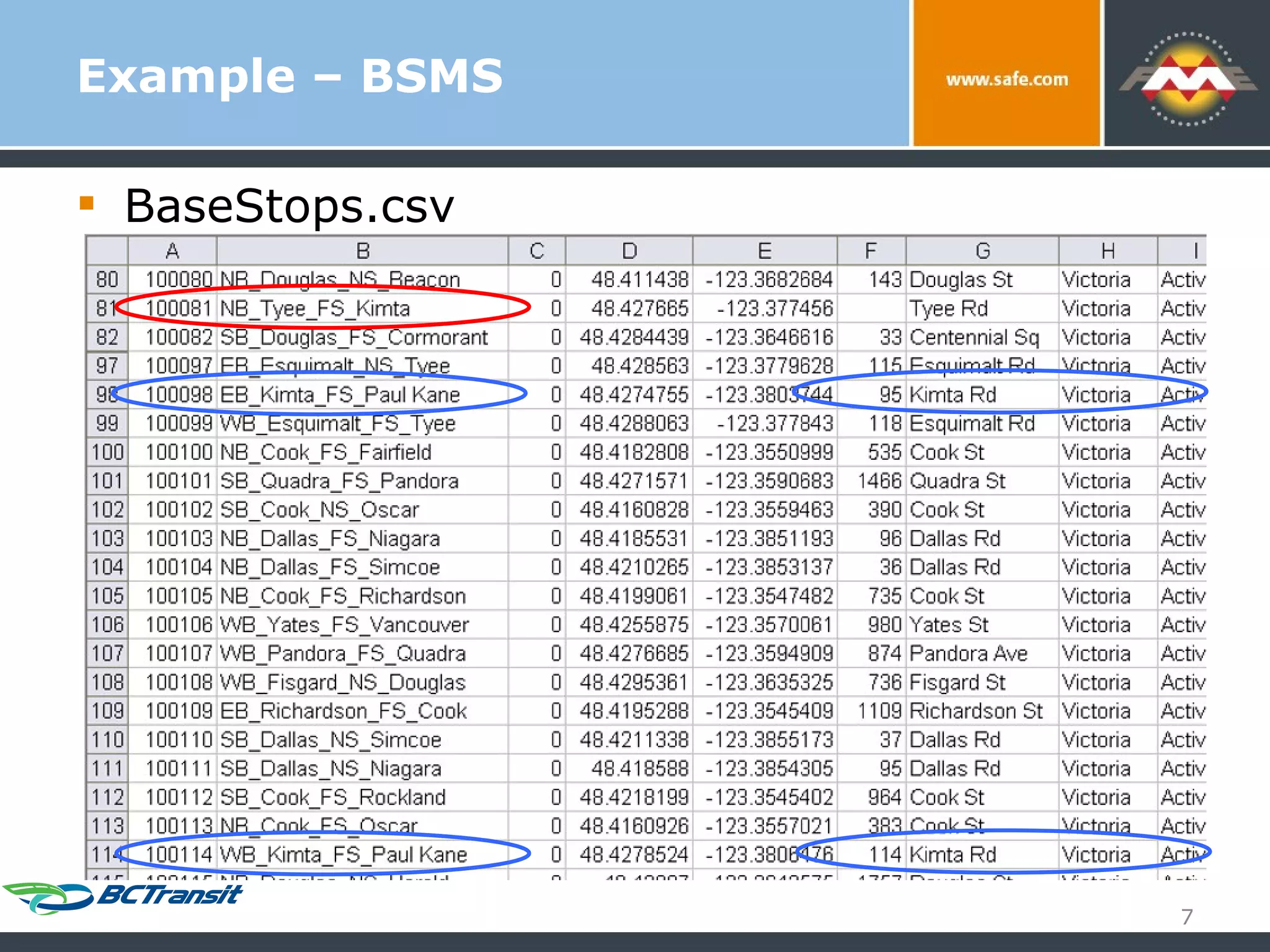Click the www.safe.com link
This screenshot has width=1270, height=952.
click(x=1006, y=79)
